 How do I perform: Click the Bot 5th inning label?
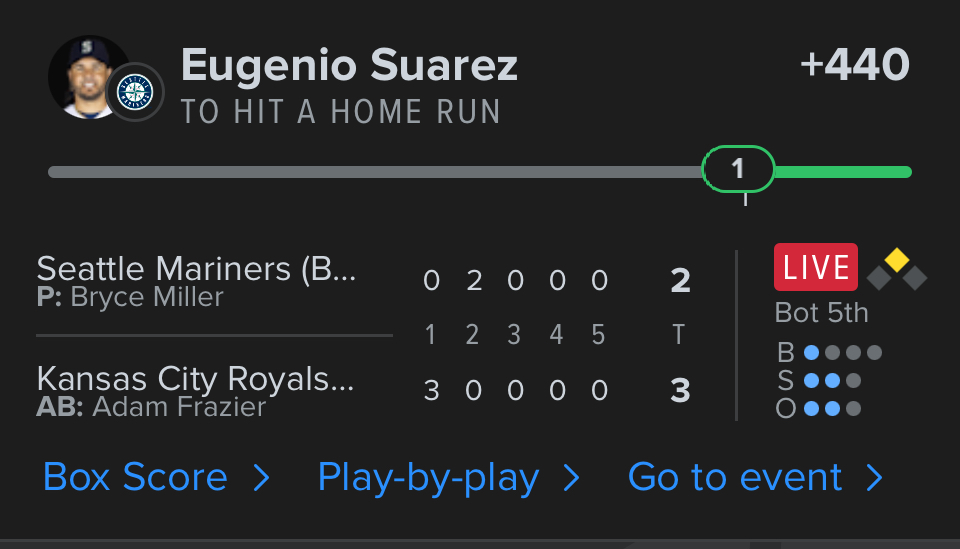coord(822,313)
